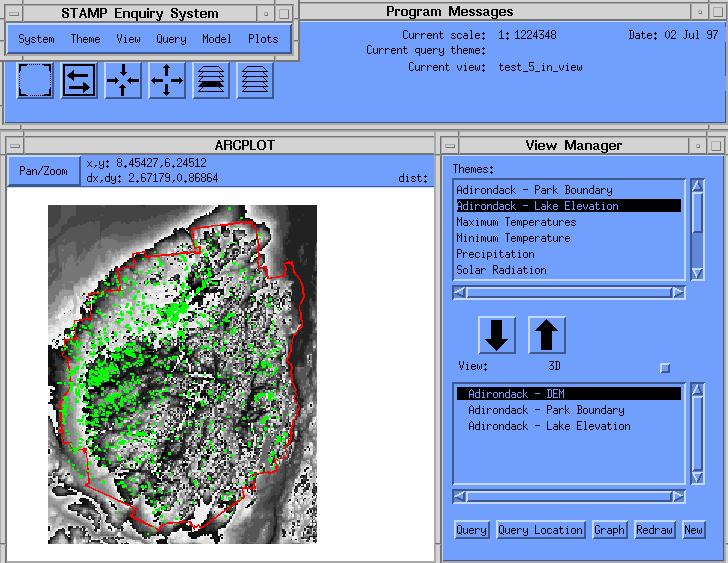Minimize the View Manager window
The width and height of the screenshot is (728, 563).
coord(698,146)
